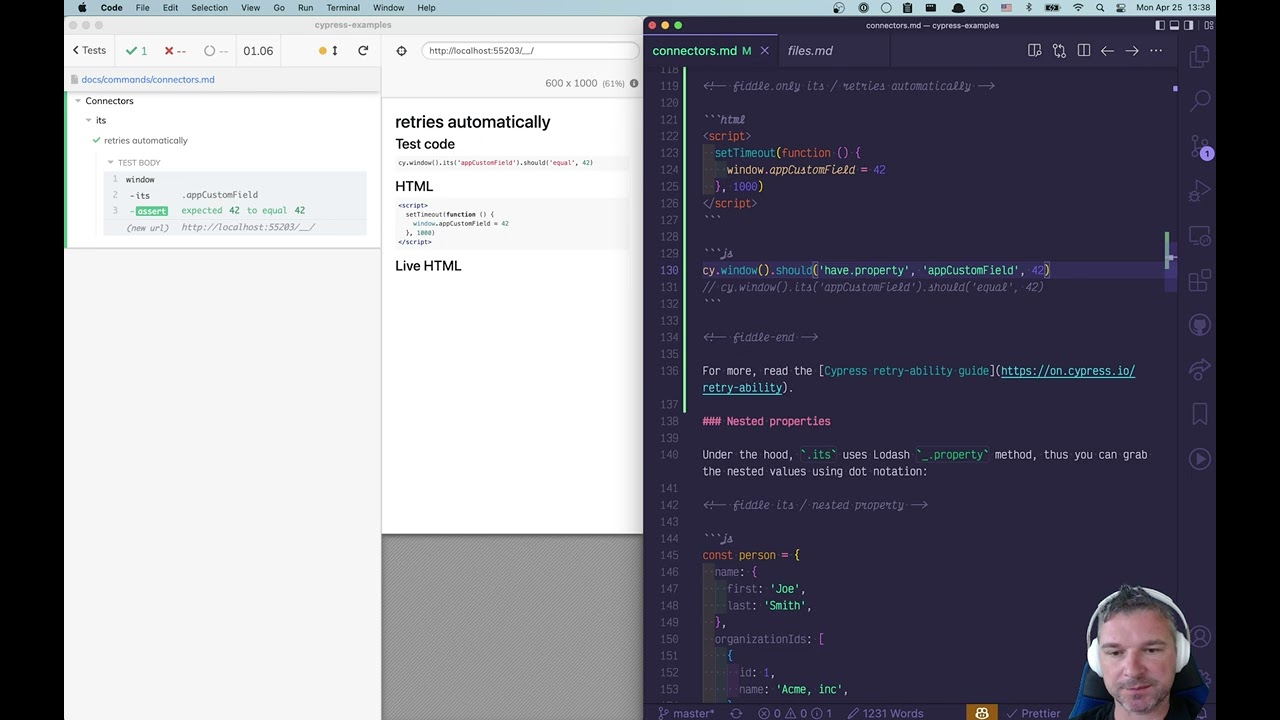Click the Prettier status bar item
This screenshot has height=720, width=1280.
click(1032, 713)
